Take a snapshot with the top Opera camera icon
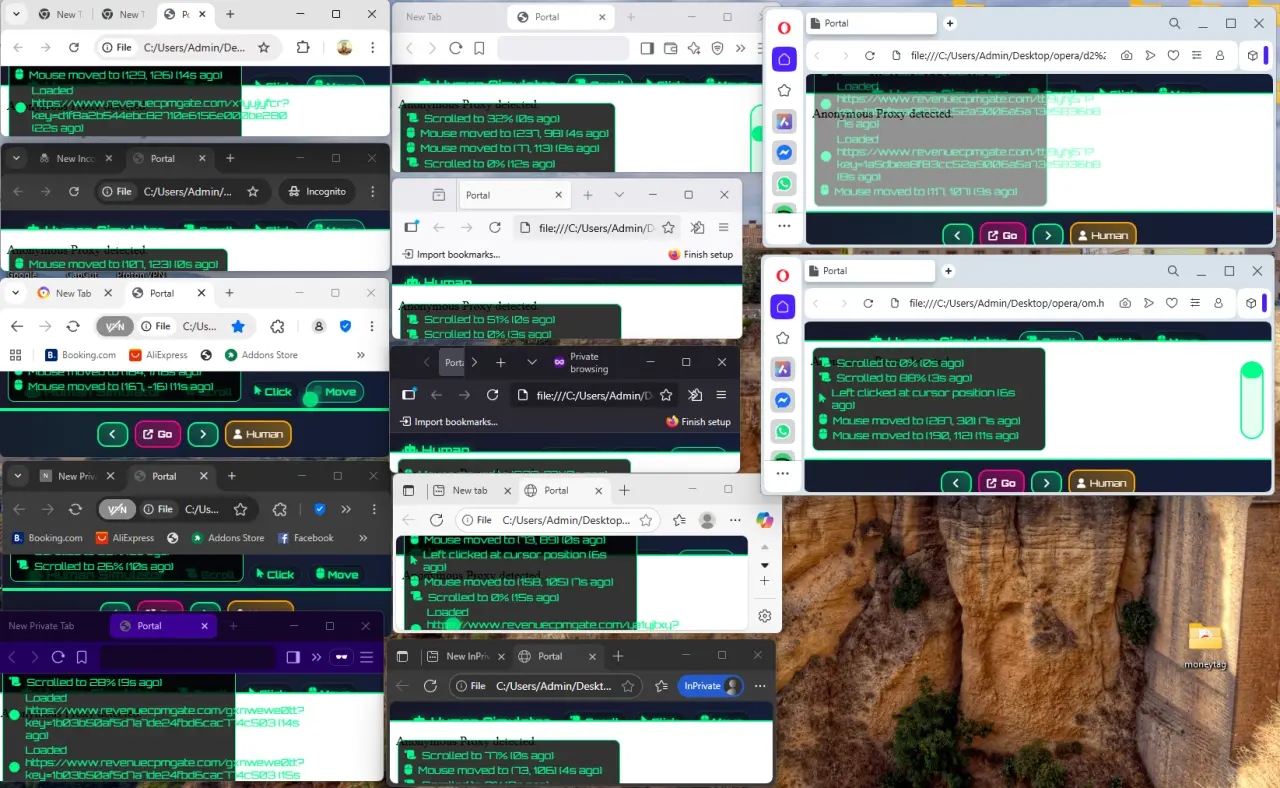The height and width of the screenshot is (788, 1280). [x=1127, y=56]
